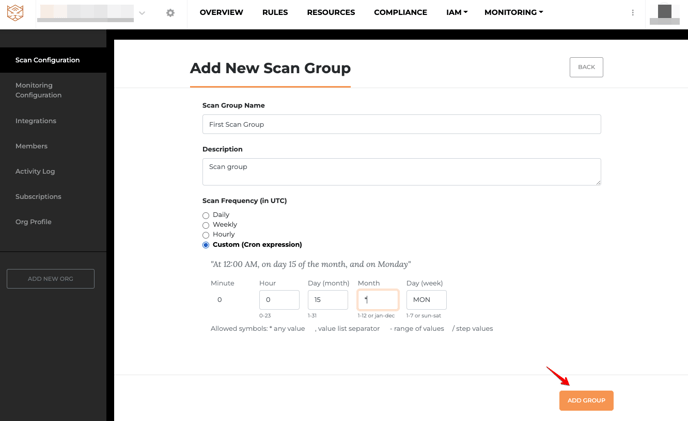The width and height of the screenshot is (688, 421).
Task: Click the user avatar picture
Action: tap(664, 13)
